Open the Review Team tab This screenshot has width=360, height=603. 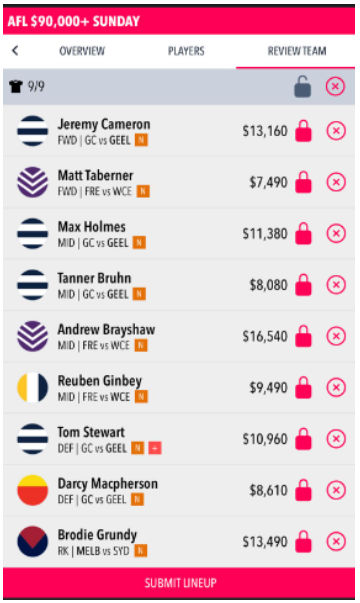[x=297, y=51]
